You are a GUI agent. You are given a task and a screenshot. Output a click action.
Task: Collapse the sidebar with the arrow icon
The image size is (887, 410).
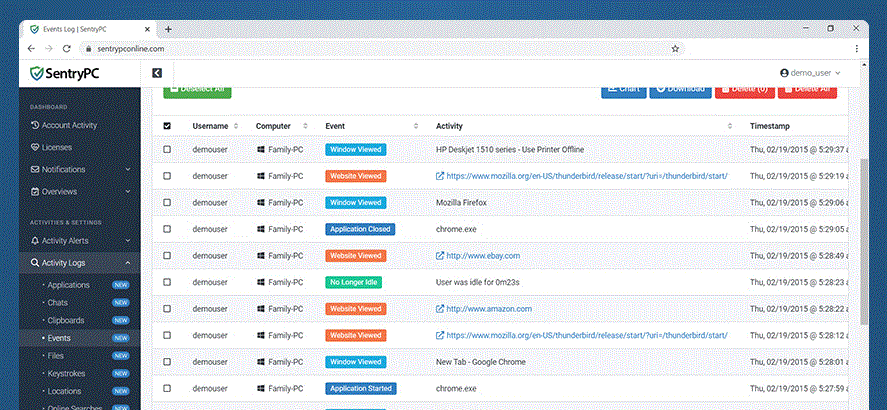[x=157, y=73]
